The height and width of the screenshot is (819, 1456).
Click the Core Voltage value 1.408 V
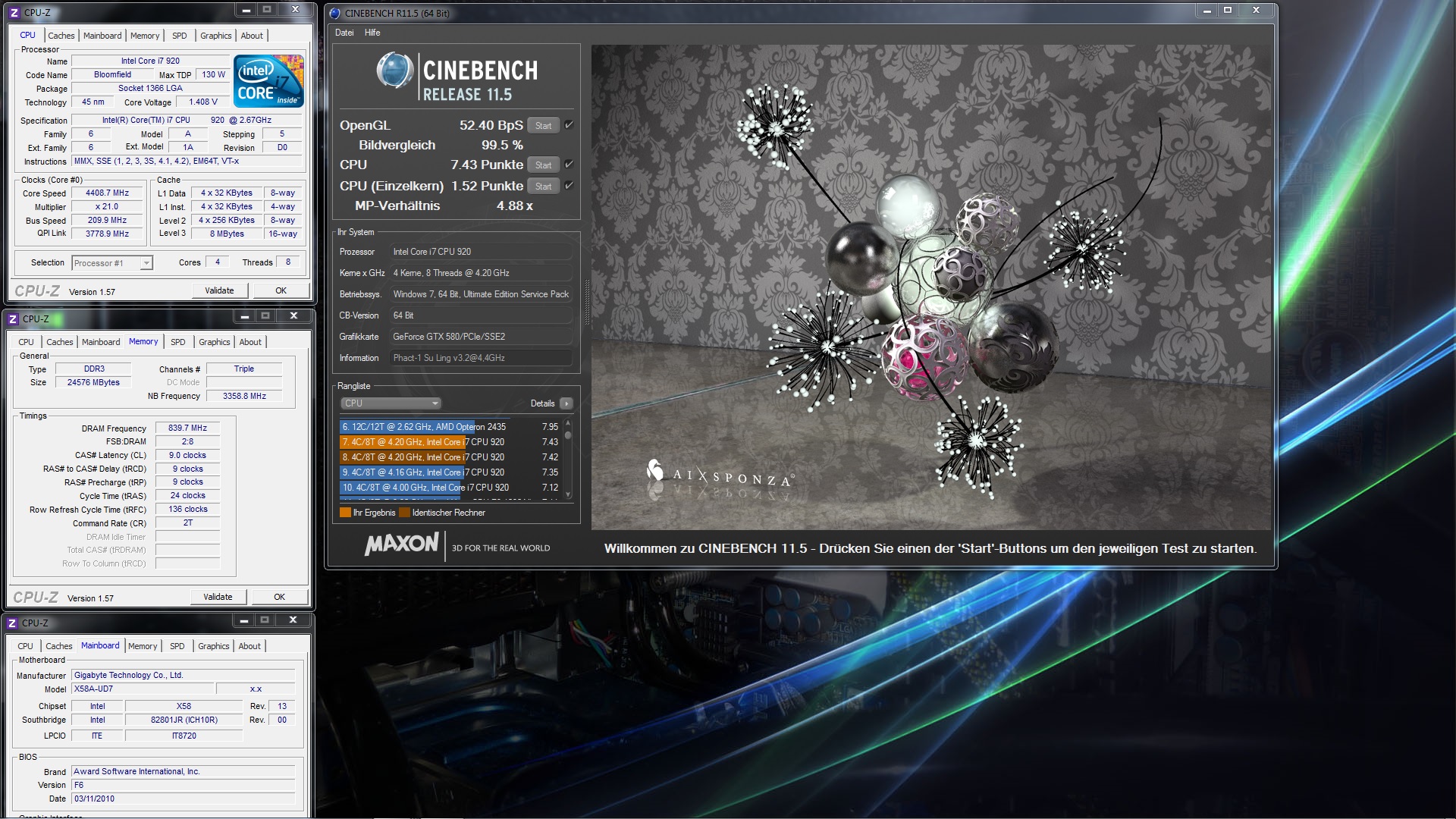(x=203, y=102)
